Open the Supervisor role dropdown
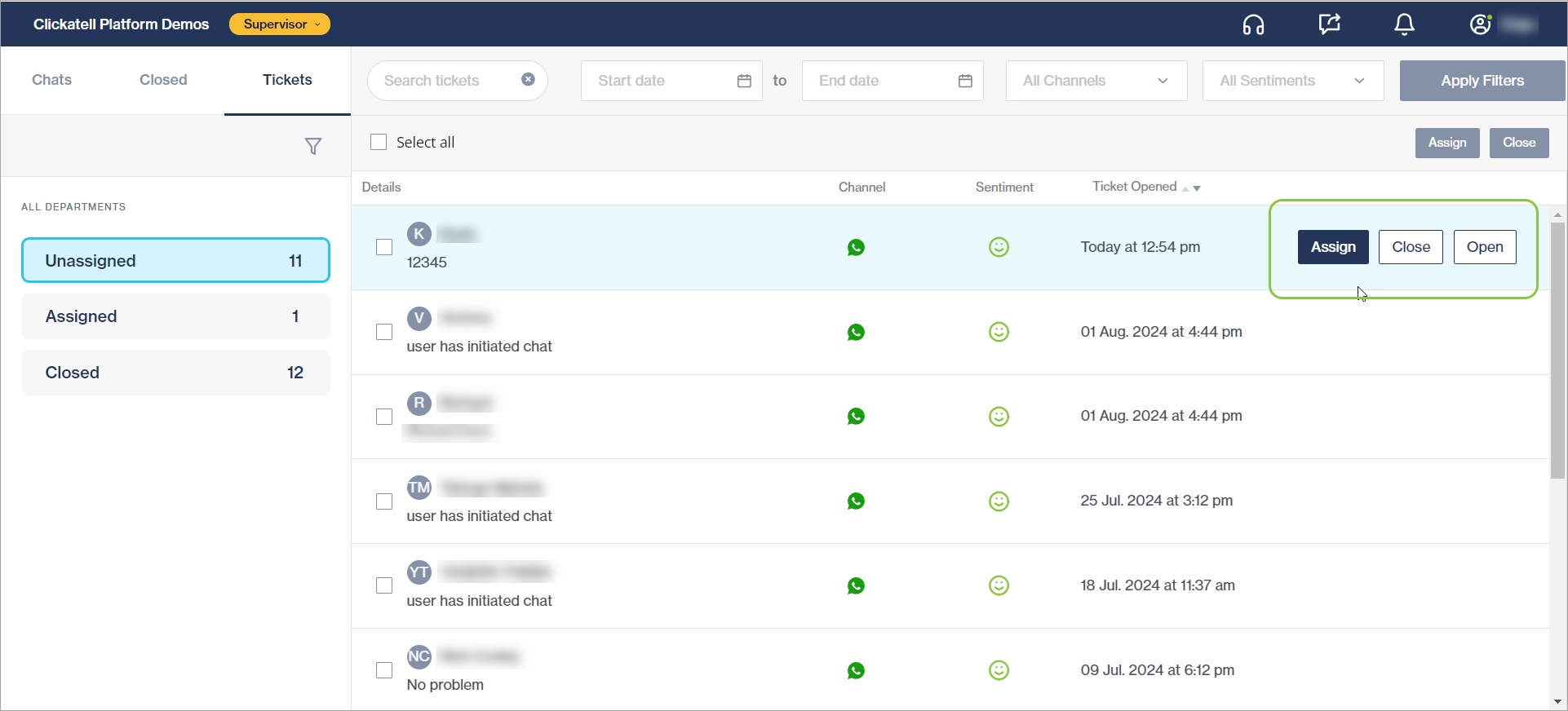1568x711 pixels. point(279,24)
